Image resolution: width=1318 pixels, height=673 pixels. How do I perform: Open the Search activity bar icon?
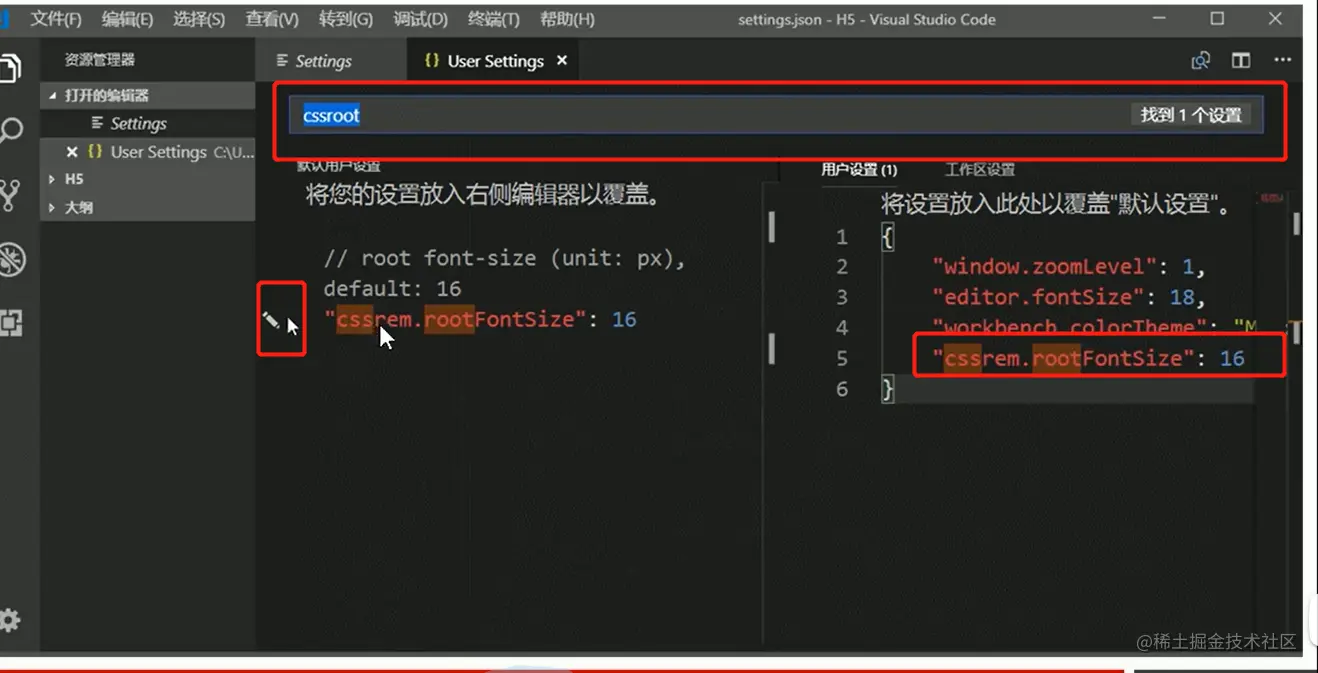(x=10, y=131)
